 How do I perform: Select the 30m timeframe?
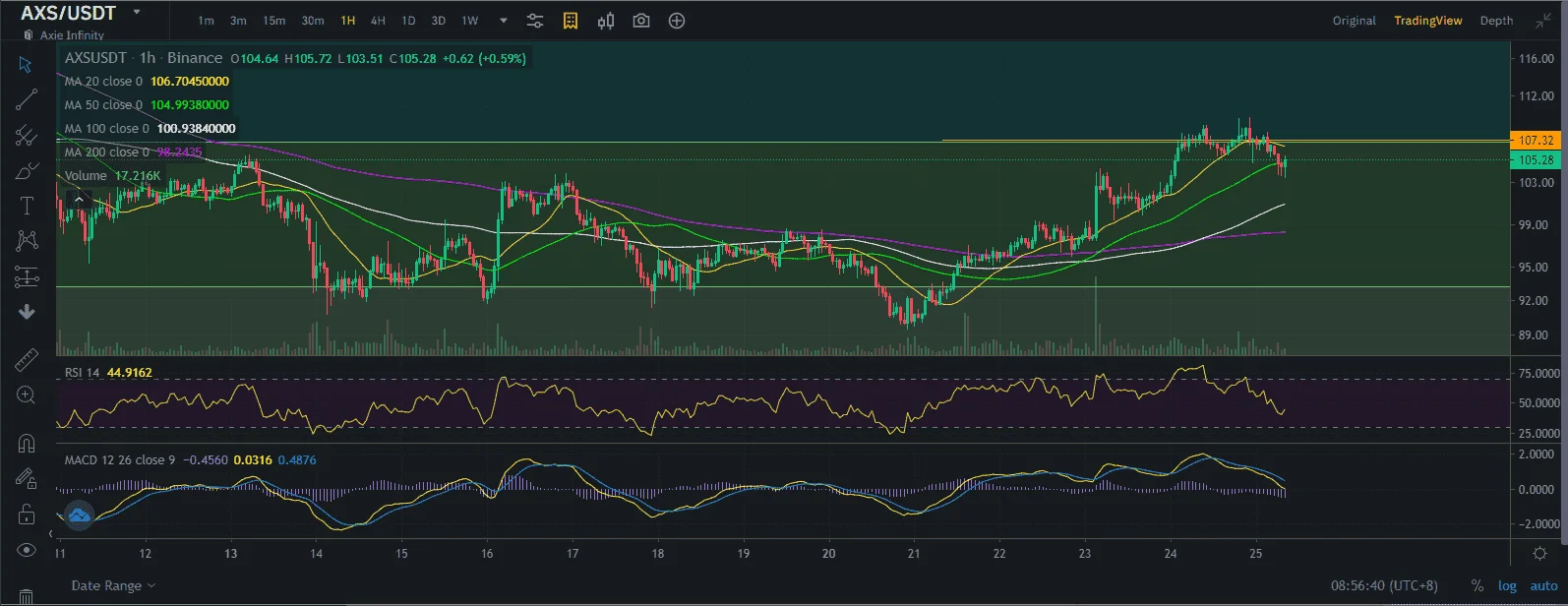[x=313, y=21]
